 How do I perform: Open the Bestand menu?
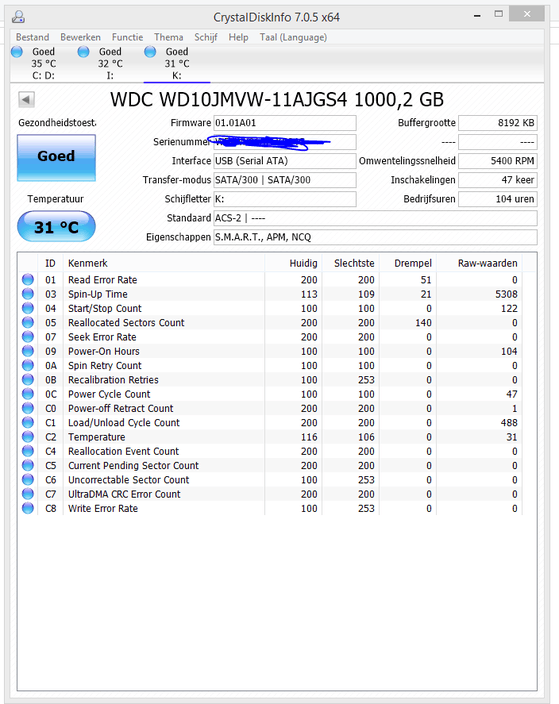click(32, 37)
